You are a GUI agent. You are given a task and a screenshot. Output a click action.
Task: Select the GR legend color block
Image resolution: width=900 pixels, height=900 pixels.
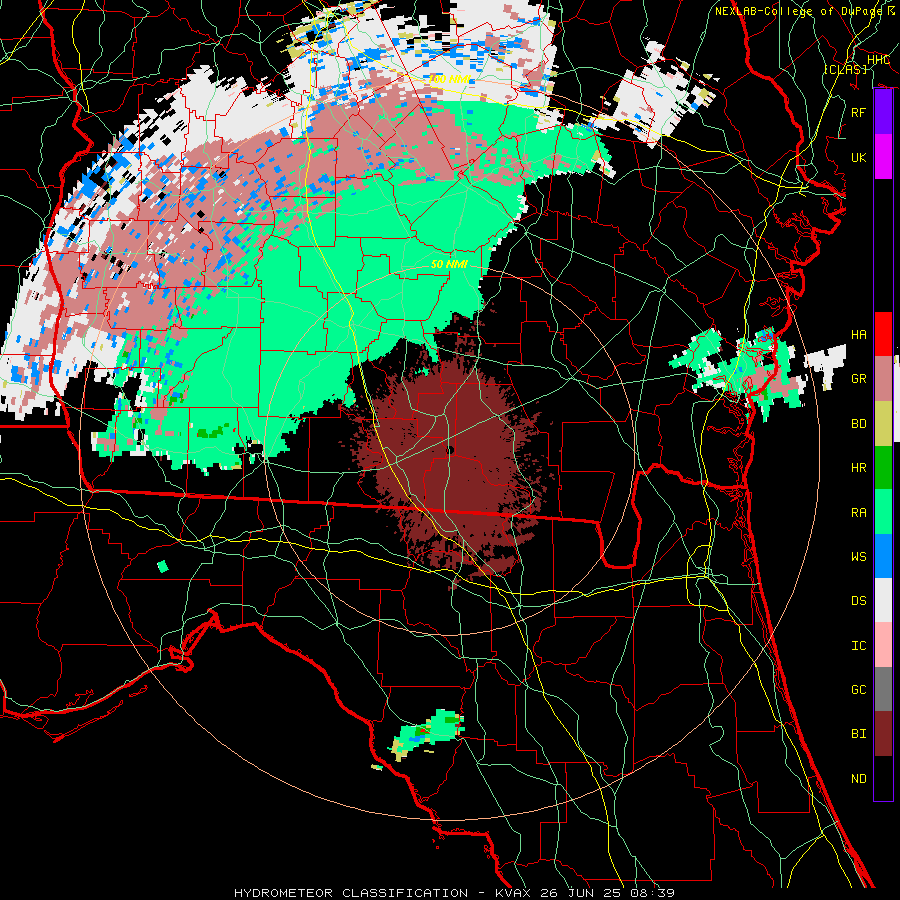883,379
